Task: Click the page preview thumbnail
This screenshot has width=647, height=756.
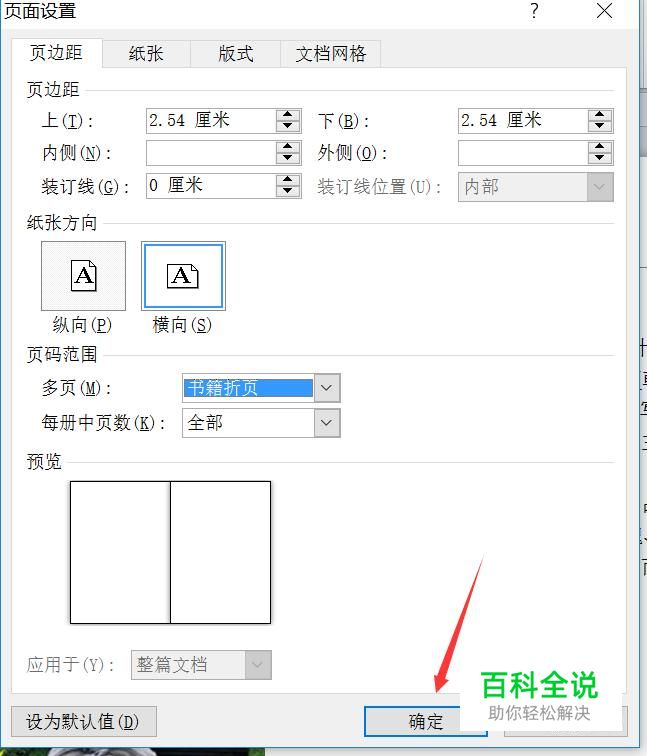Action: pyautogui.click(x=171, y=553)
